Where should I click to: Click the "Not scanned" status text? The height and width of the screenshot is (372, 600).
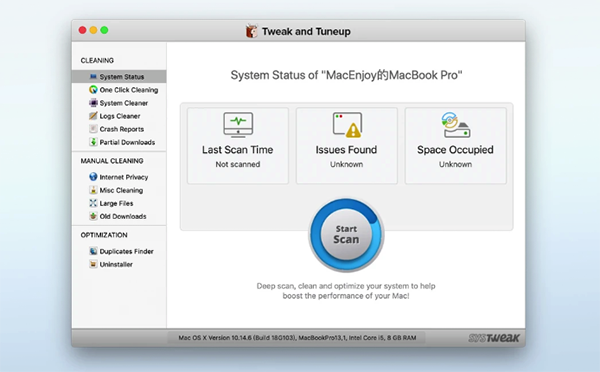pyautogui.click(x=238, y=164)
